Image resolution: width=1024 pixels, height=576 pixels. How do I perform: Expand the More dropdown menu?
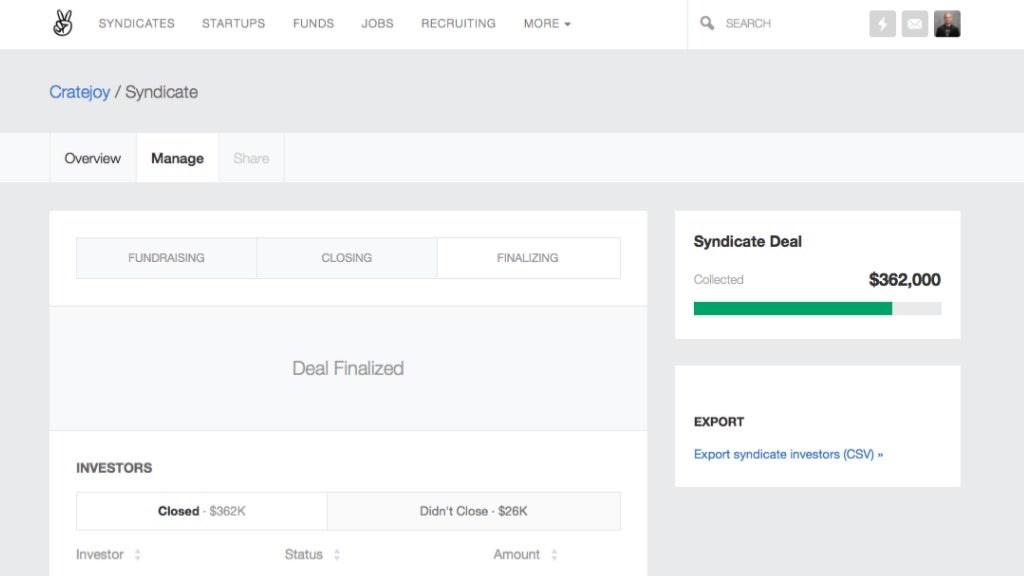(547, 23)
